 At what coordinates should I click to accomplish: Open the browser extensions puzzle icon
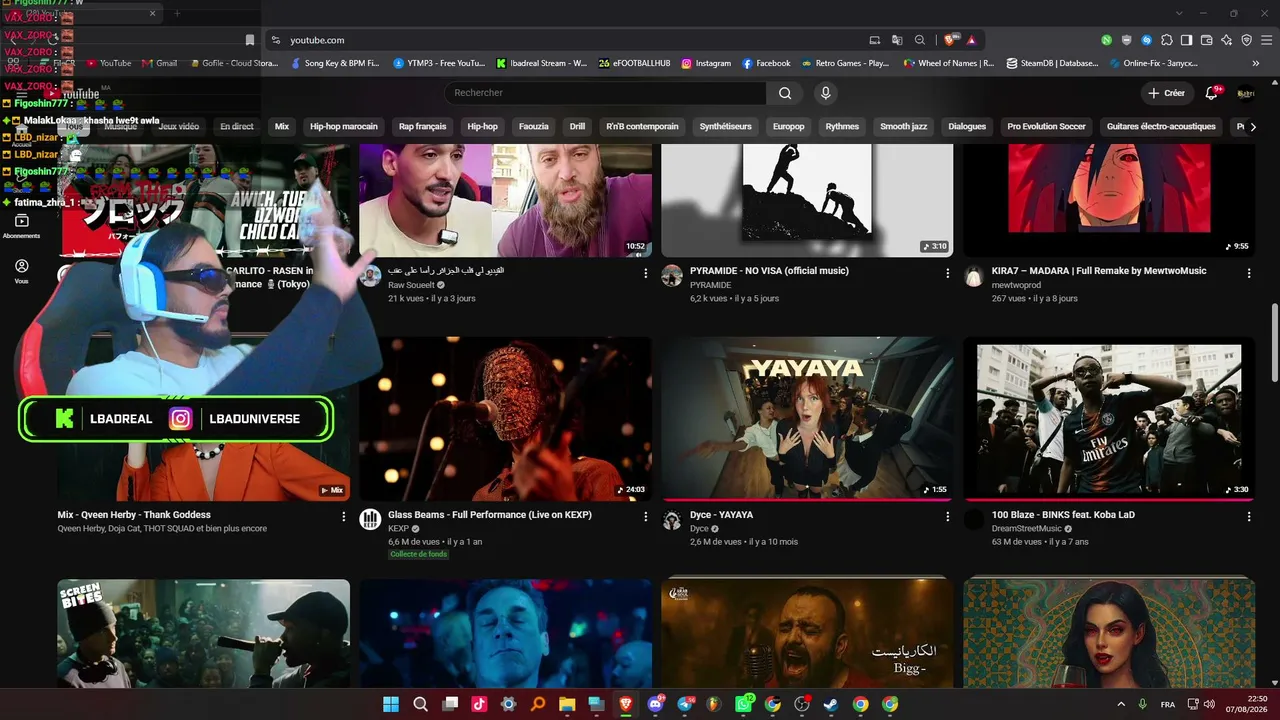click(1166, 40)
